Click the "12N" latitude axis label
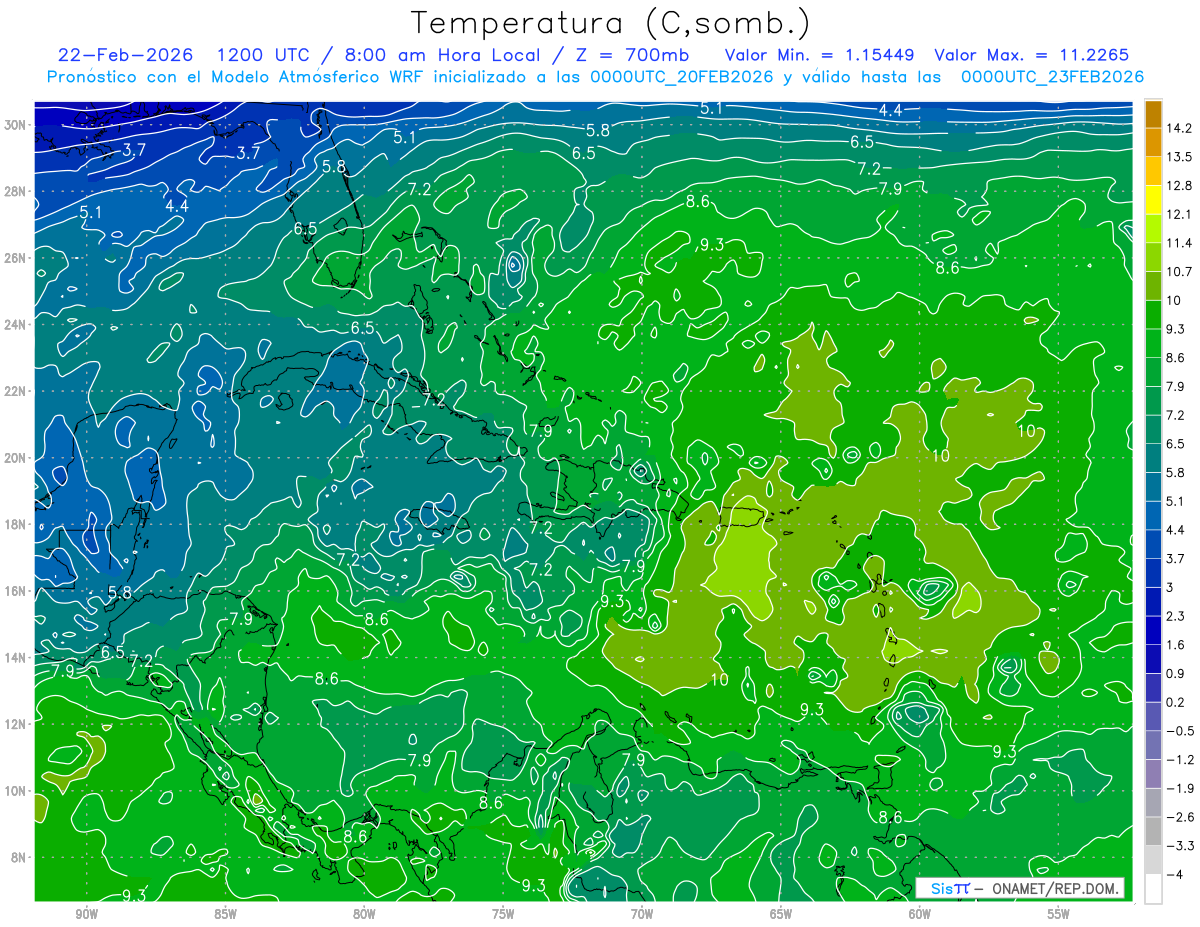 point(15,724)
